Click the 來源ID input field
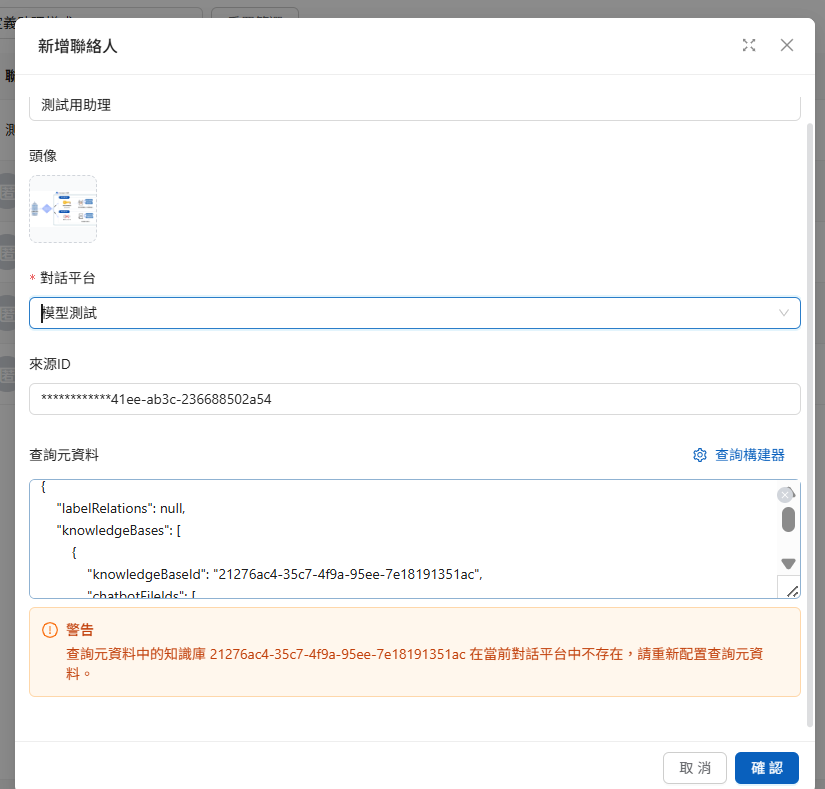 (414, 399)
